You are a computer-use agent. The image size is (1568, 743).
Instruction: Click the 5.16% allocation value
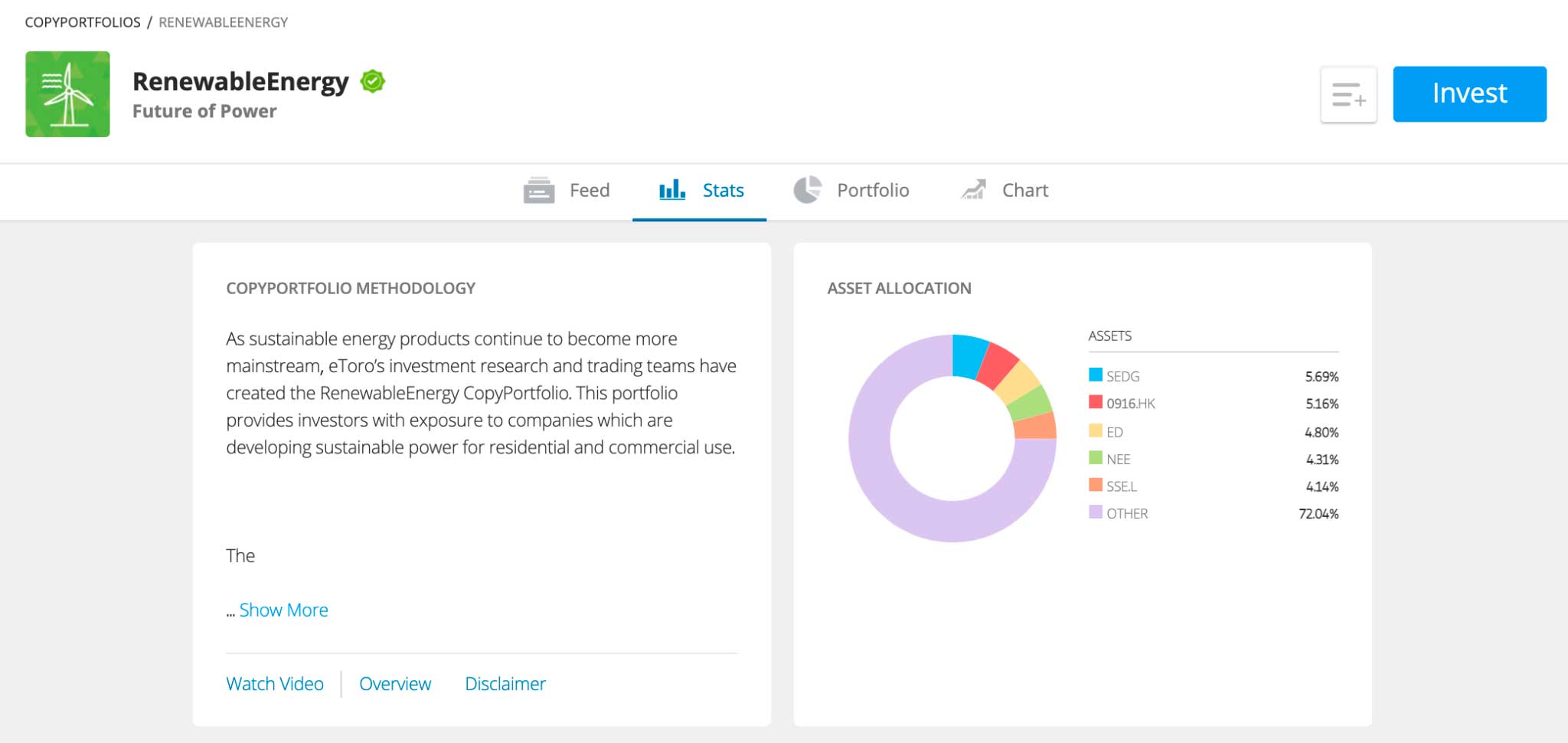pyautogui.click(x=1322, y=404)
